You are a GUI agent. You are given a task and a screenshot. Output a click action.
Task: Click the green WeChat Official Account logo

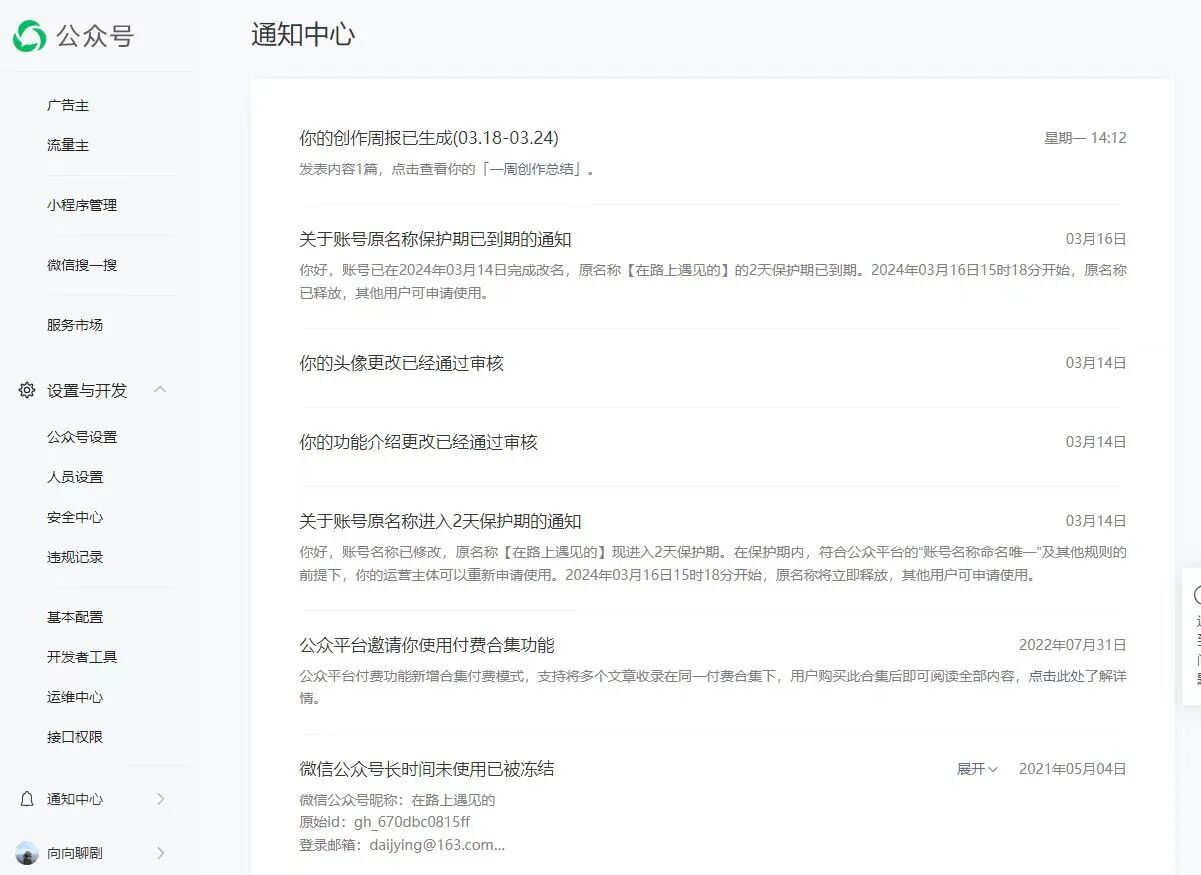coord(29,36)
